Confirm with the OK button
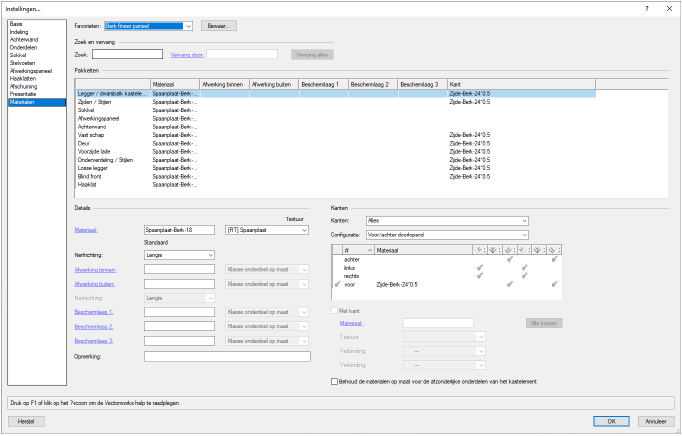 point(612,421)
